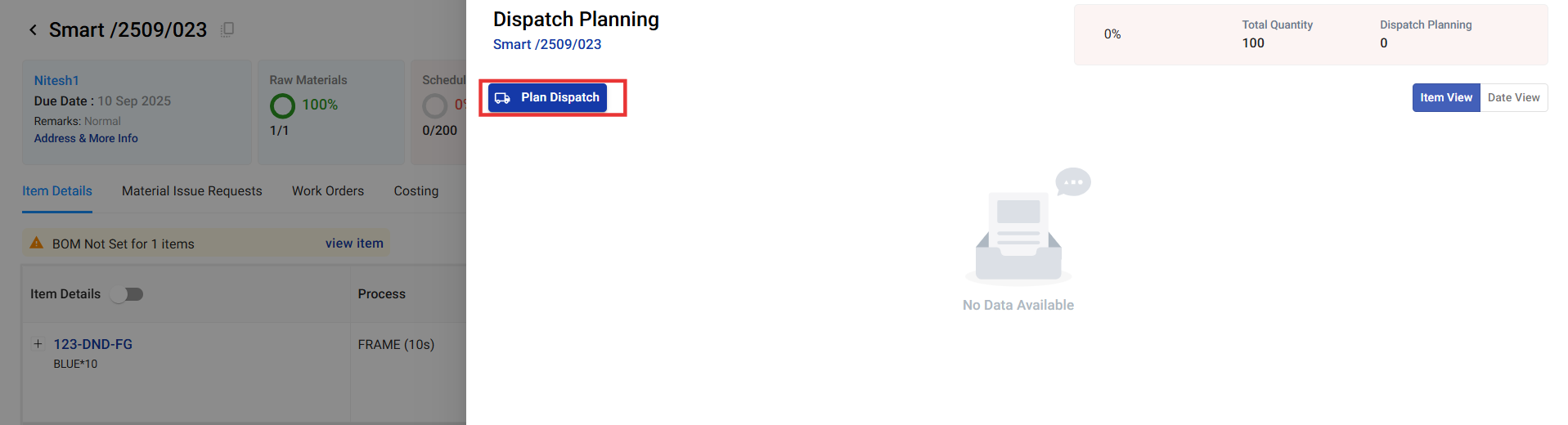Open the Material Issue Requests tab
This screenshot has width=1568, height=425.
[x=192, y=191]
